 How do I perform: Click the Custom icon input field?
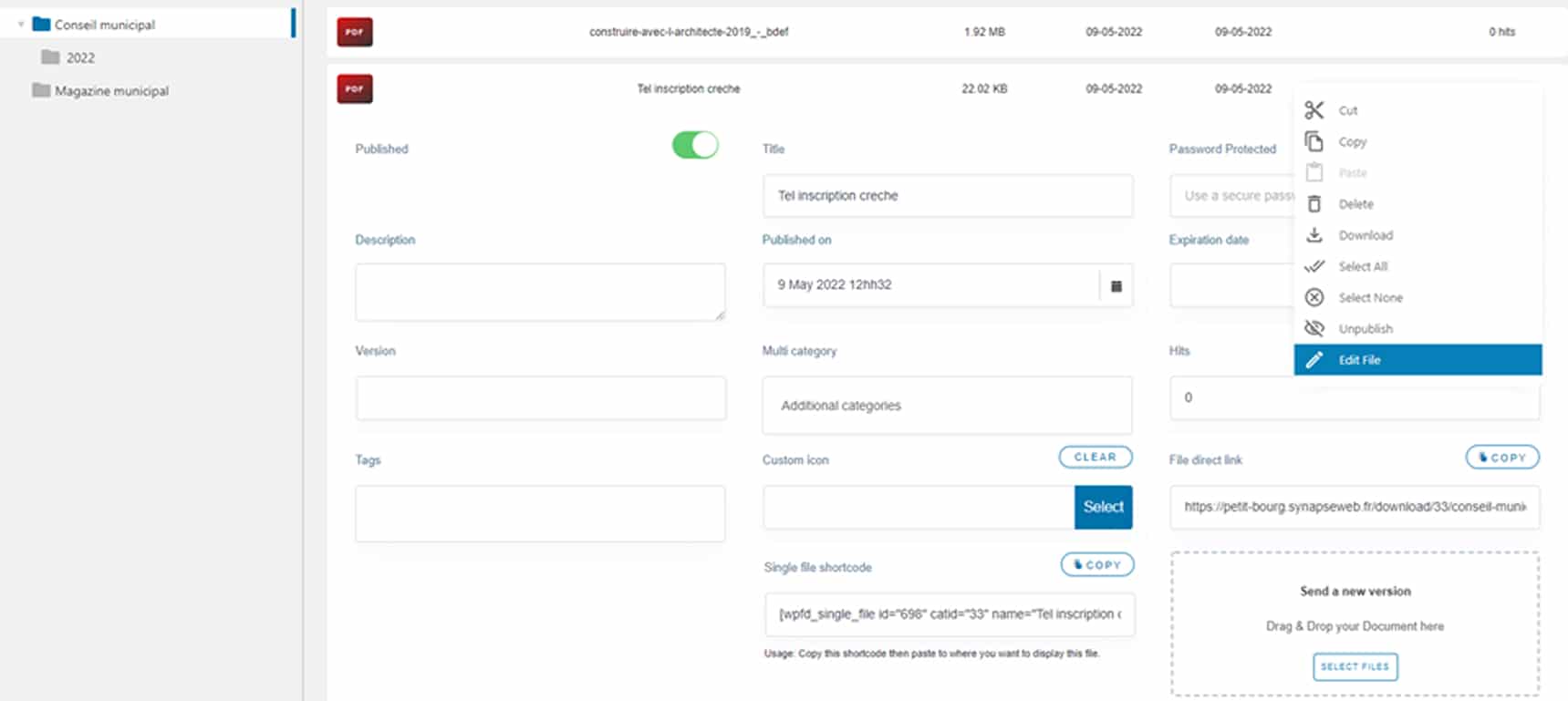pos(919,507)
